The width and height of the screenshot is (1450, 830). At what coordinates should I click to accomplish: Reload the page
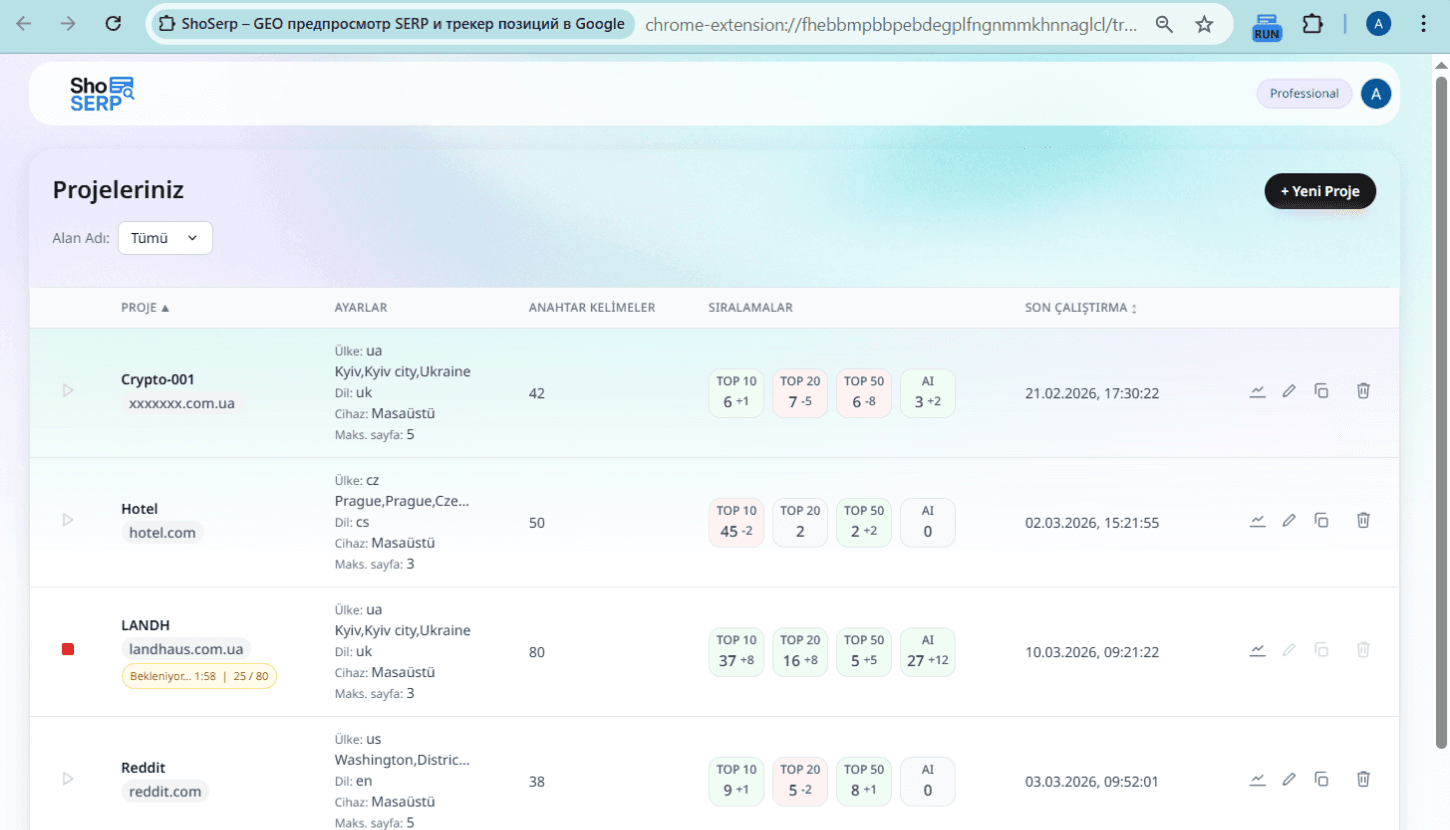(x=113, y=24)
